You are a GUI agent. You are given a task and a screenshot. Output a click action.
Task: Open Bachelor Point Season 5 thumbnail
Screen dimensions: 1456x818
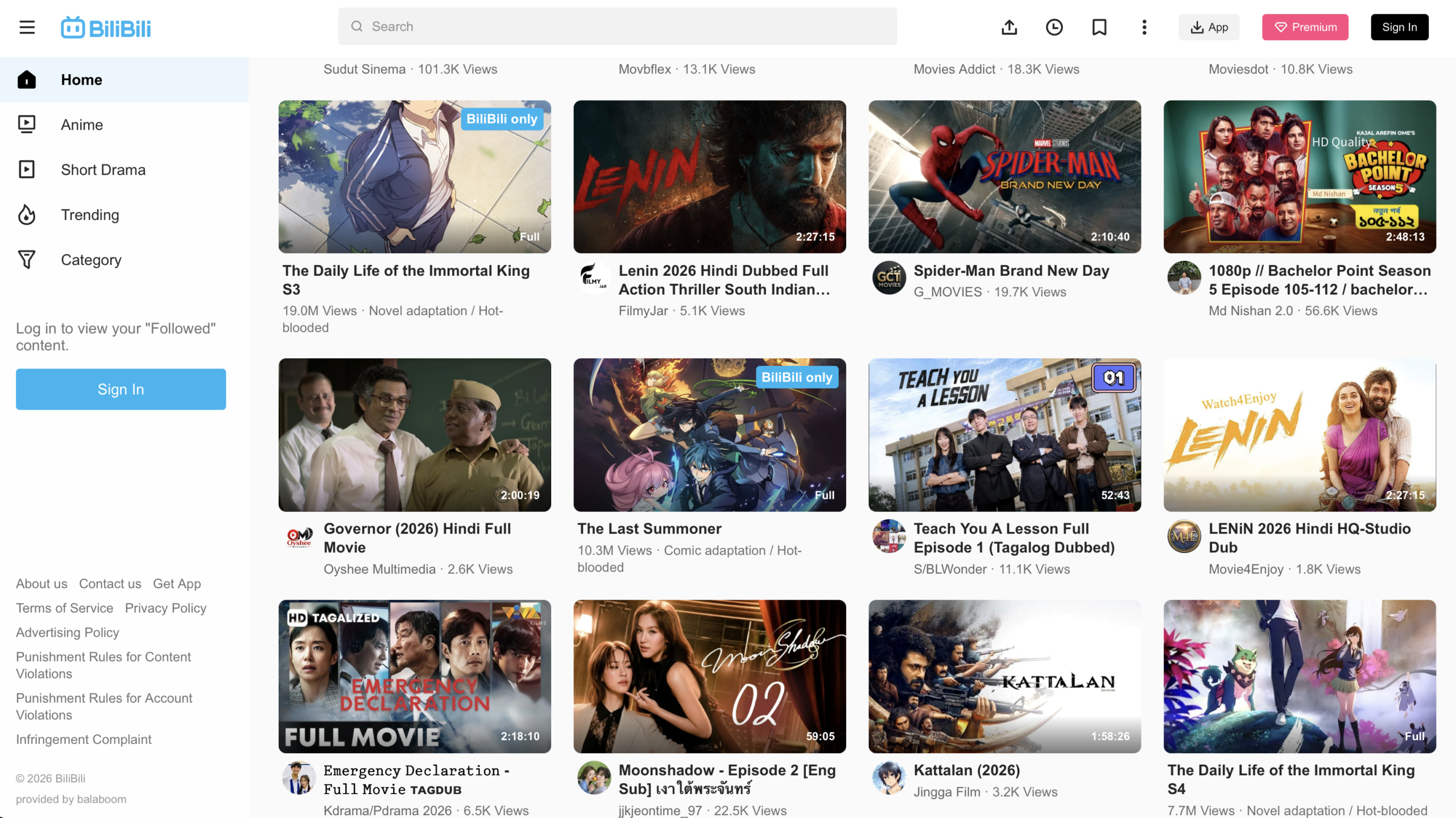tap(1300, 177)
